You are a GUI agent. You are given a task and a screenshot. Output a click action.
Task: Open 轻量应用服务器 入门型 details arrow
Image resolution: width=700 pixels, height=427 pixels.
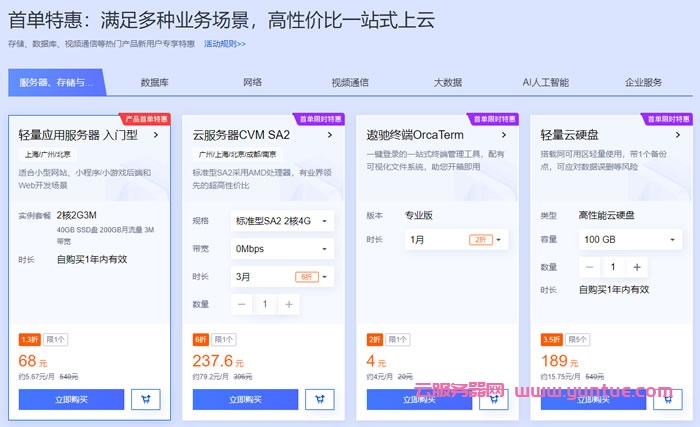157,134
